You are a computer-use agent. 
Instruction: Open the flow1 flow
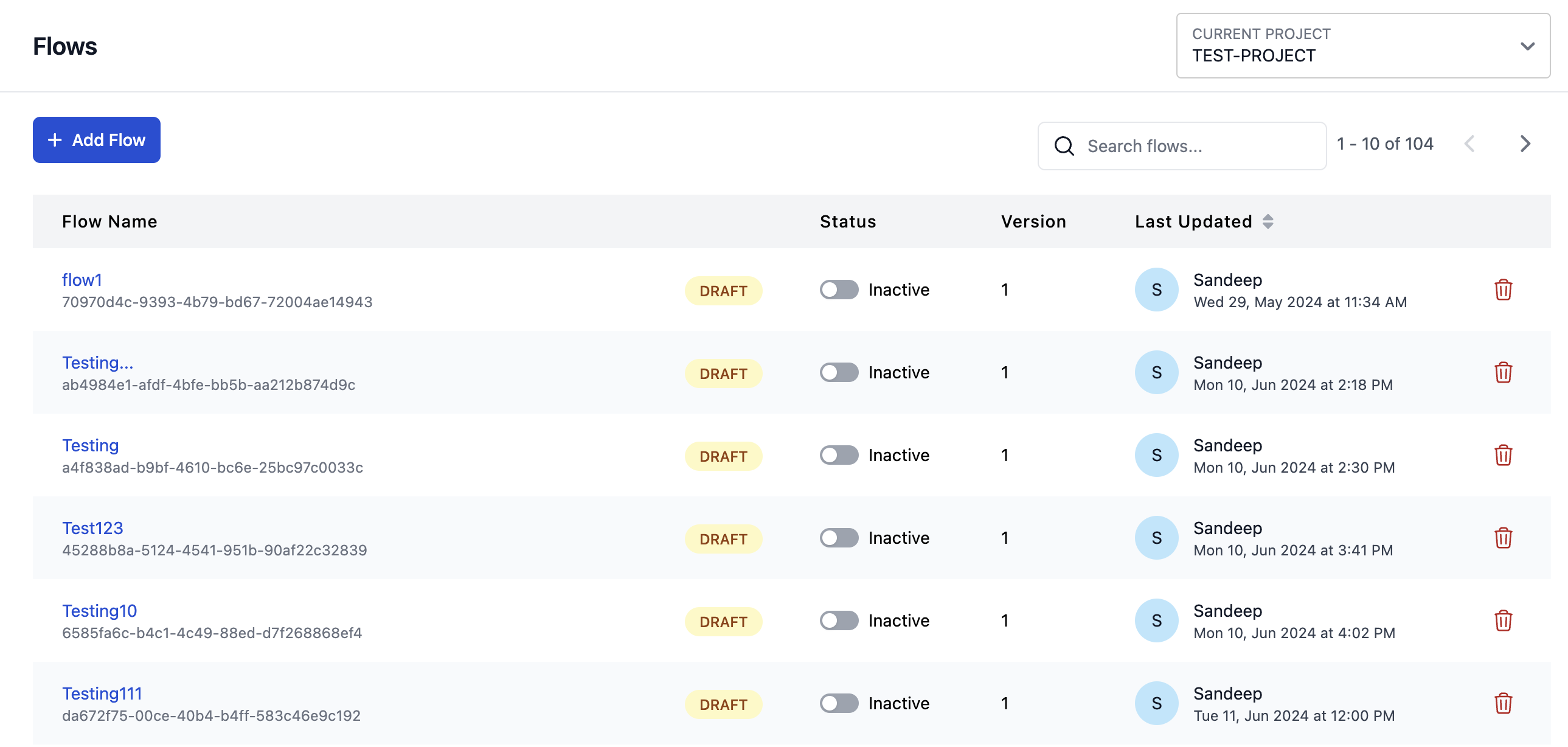[82, 280]
